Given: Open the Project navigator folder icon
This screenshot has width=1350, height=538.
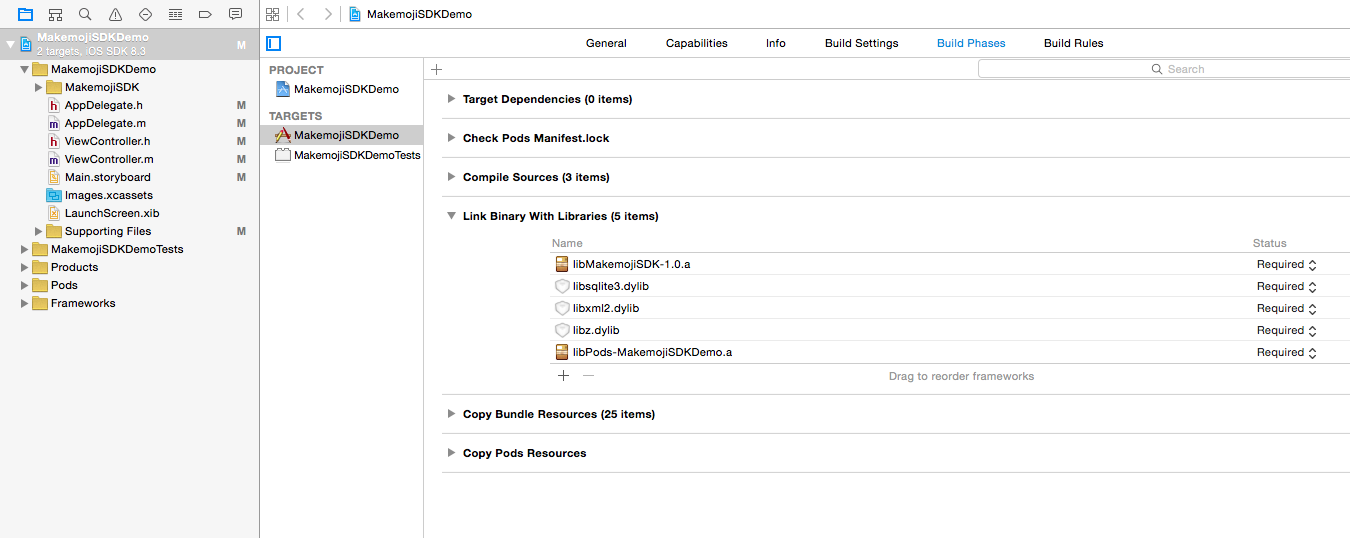Looking at the screenshot, I should coord(25,15).
